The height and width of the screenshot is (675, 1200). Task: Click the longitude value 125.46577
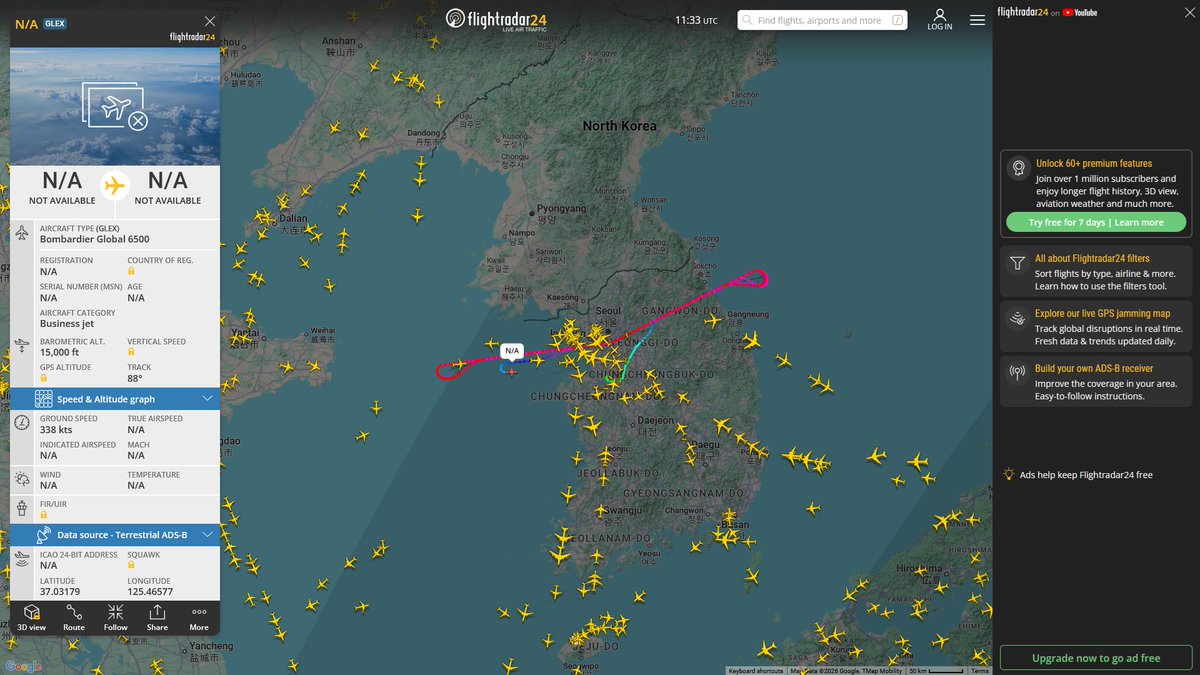(x=150, y=592)
